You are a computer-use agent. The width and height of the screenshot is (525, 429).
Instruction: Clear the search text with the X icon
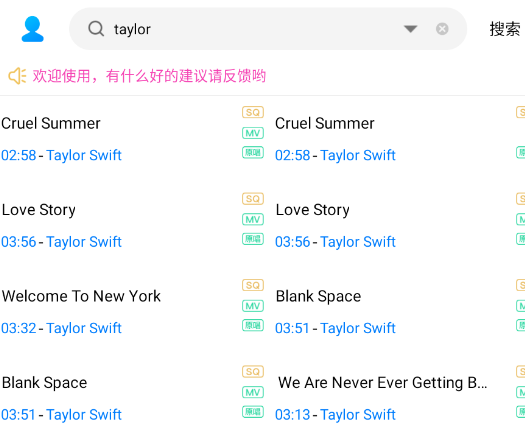click(442, 29)
